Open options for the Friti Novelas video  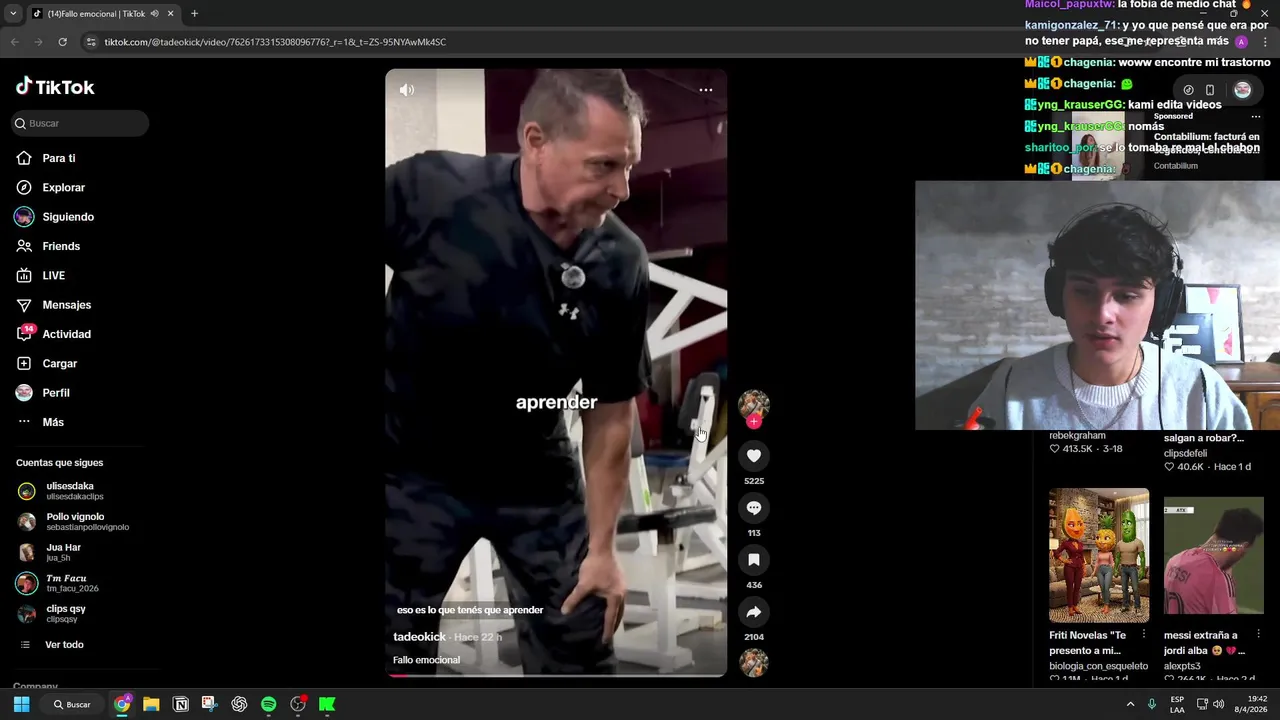point(1144,634)
